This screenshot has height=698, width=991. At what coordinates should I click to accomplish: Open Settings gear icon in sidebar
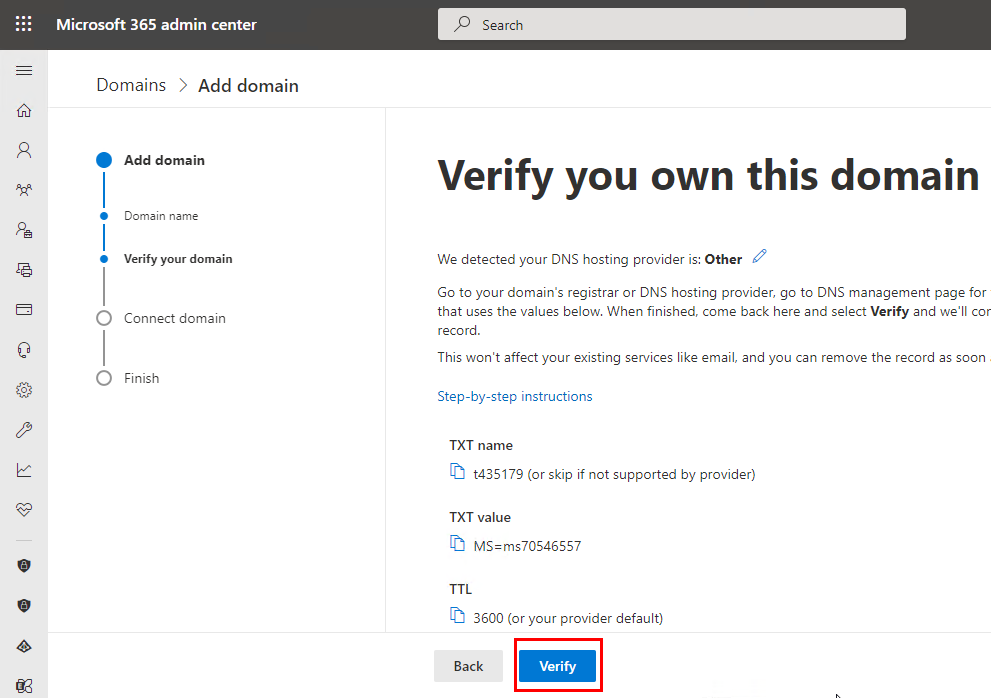point(24,390)
